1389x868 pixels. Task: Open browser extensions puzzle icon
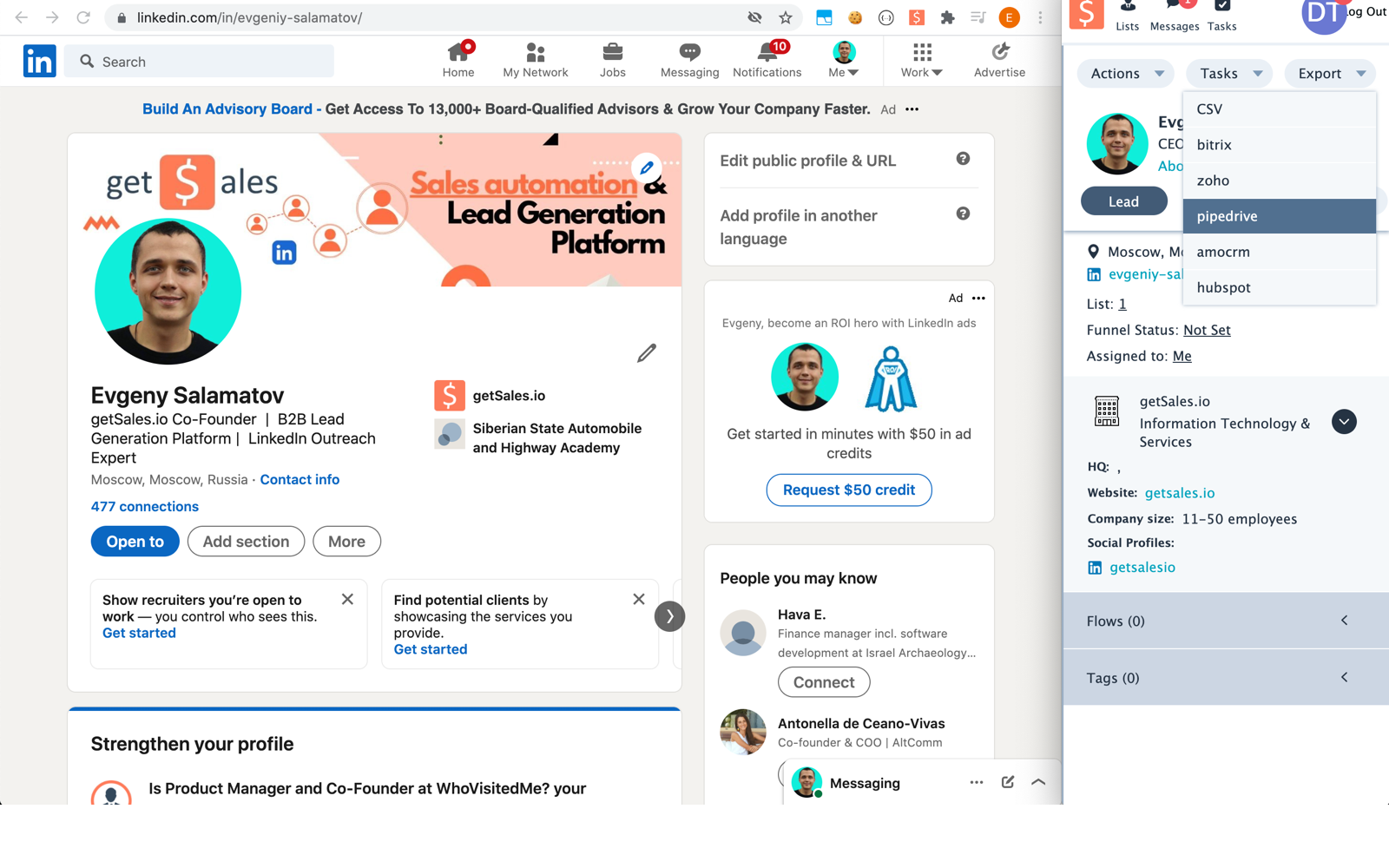click(947, 17)
